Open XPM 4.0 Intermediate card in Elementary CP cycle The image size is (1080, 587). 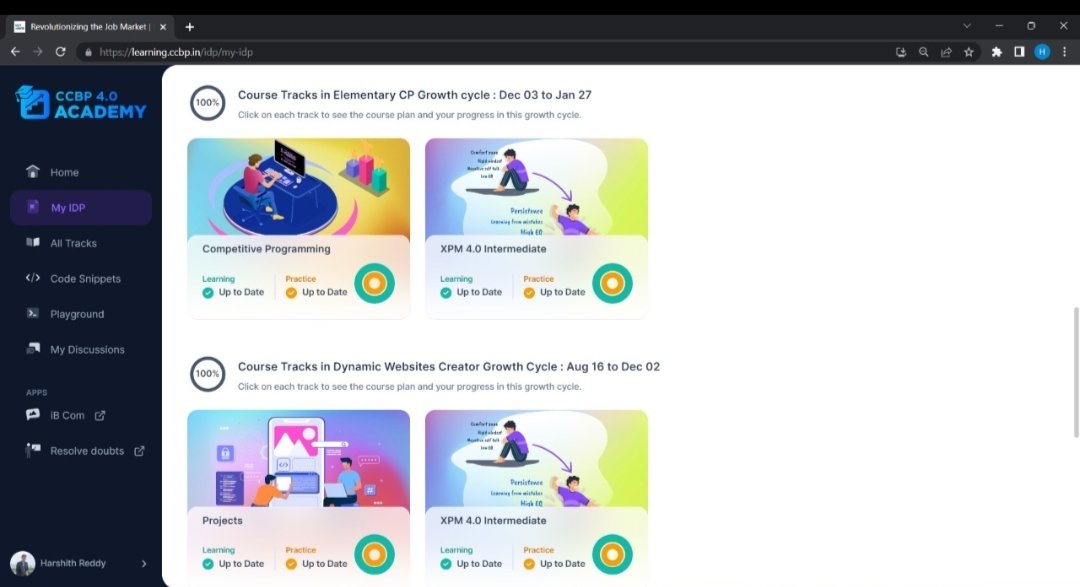[537, 228]
